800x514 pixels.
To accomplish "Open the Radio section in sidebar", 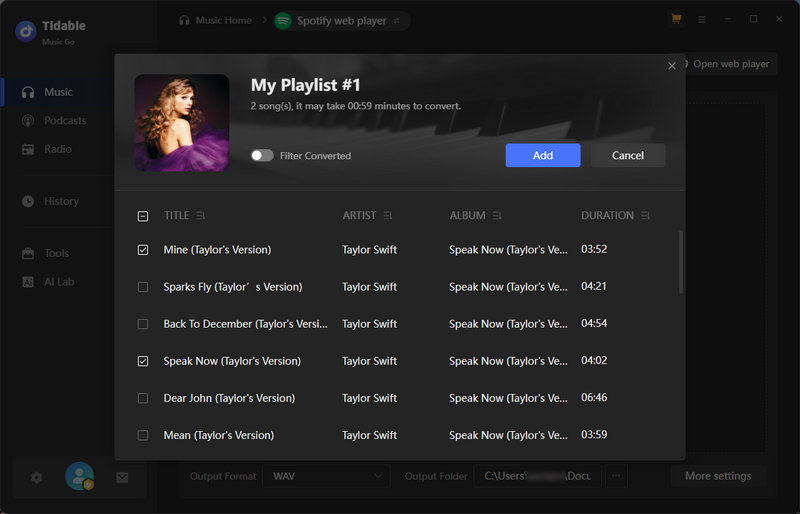I will coord(57,149).
